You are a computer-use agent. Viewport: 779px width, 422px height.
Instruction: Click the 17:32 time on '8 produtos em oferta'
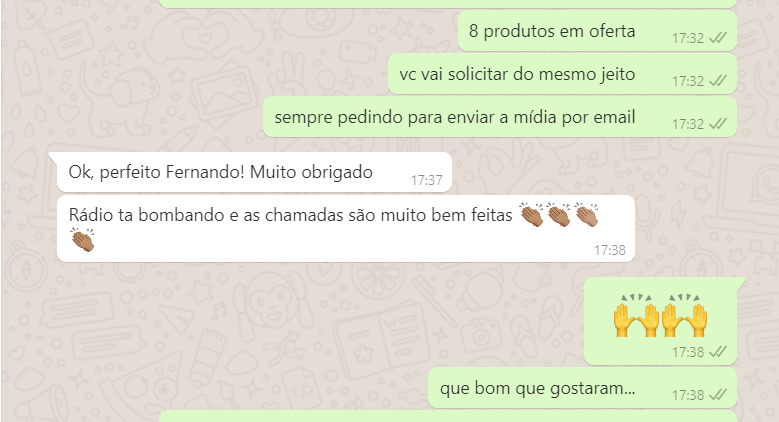click(x=688, y=38)
